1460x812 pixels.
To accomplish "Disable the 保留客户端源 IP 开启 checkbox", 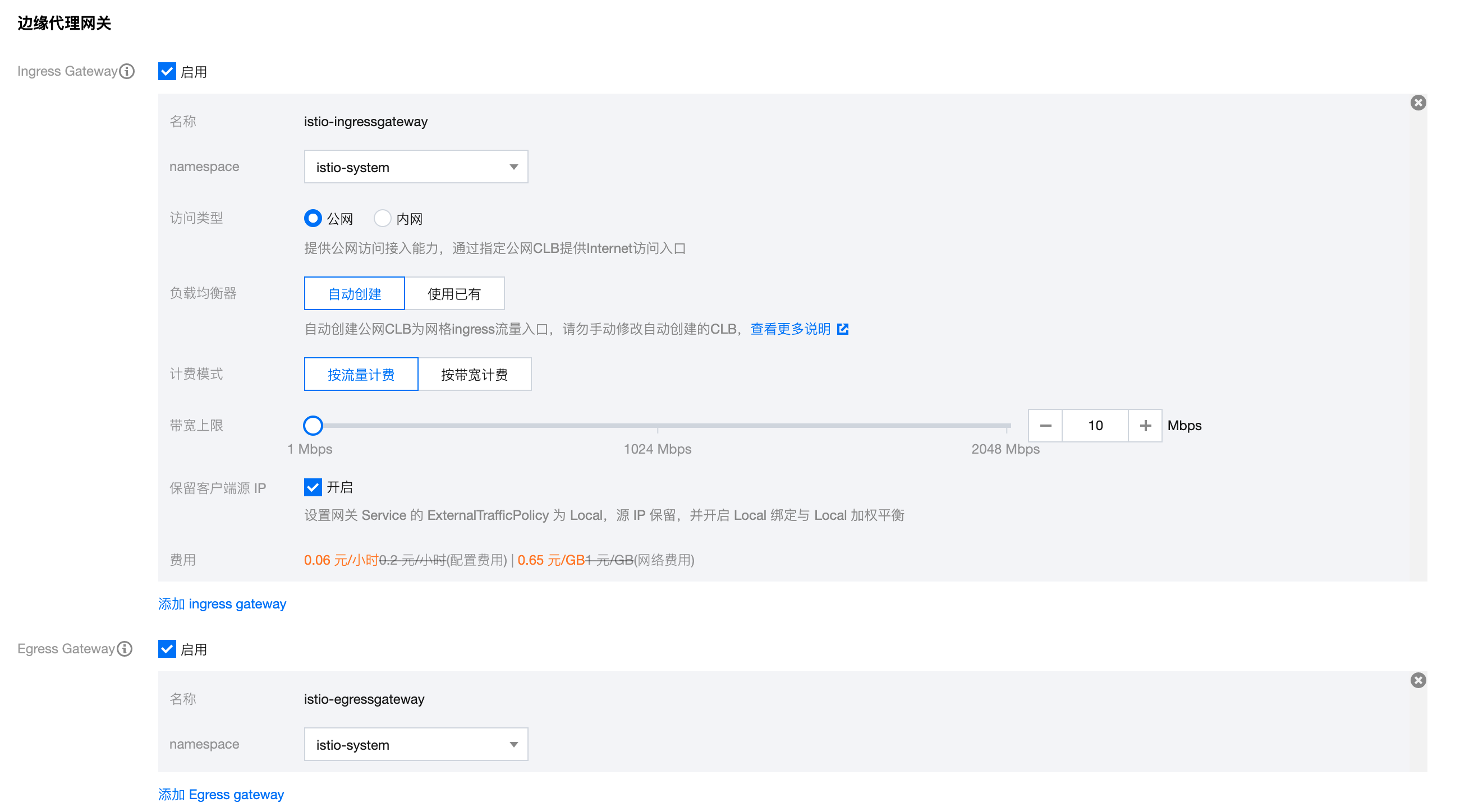I will 313,487.
